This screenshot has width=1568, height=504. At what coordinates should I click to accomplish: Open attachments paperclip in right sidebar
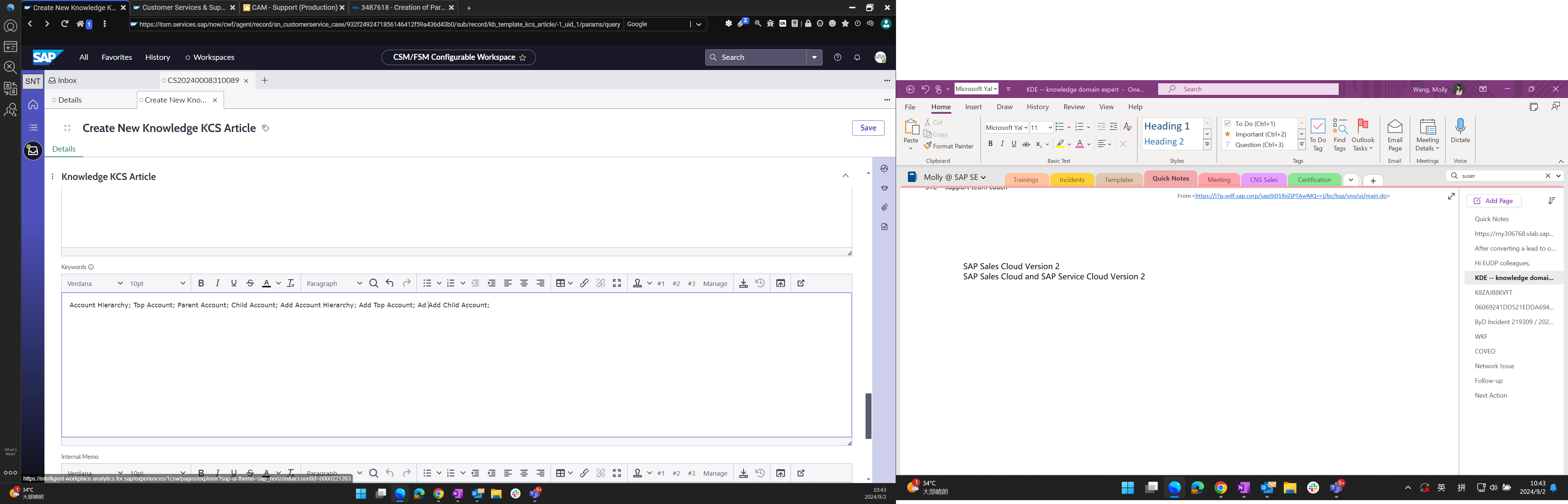pos(884,208)
